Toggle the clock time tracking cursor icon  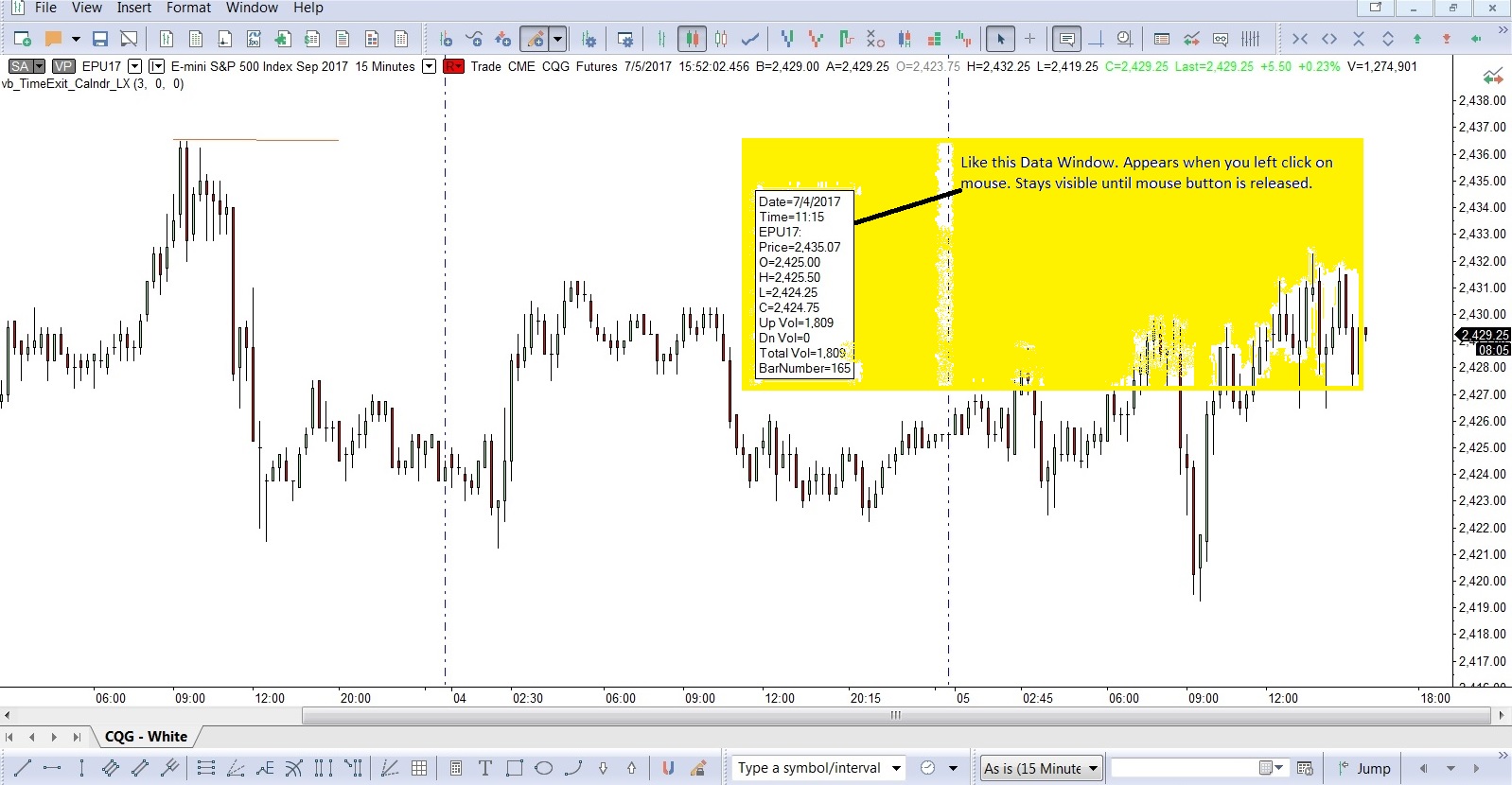click(x=1124, y=39)
